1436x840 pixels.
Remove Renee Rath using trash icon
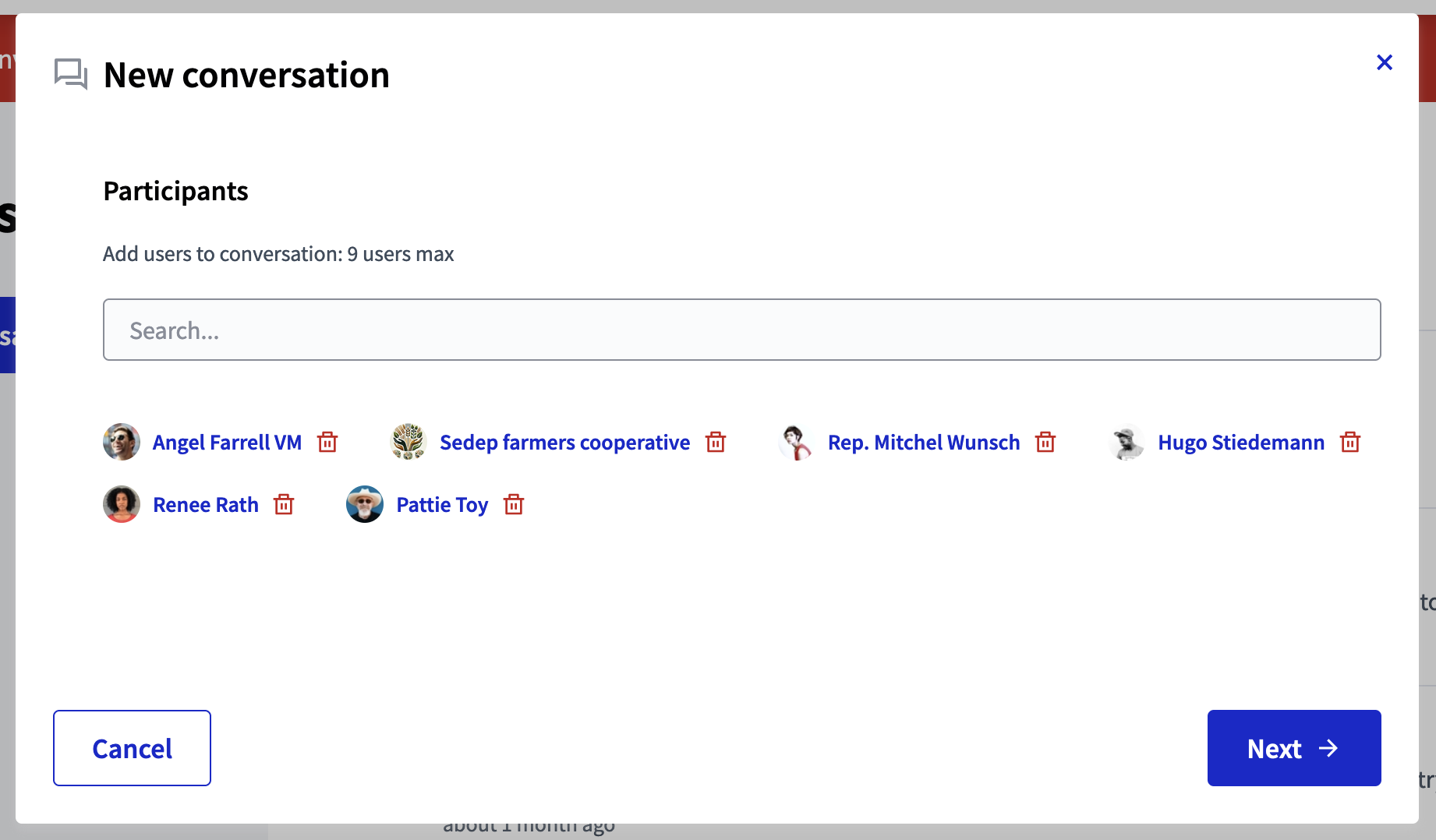284,504
